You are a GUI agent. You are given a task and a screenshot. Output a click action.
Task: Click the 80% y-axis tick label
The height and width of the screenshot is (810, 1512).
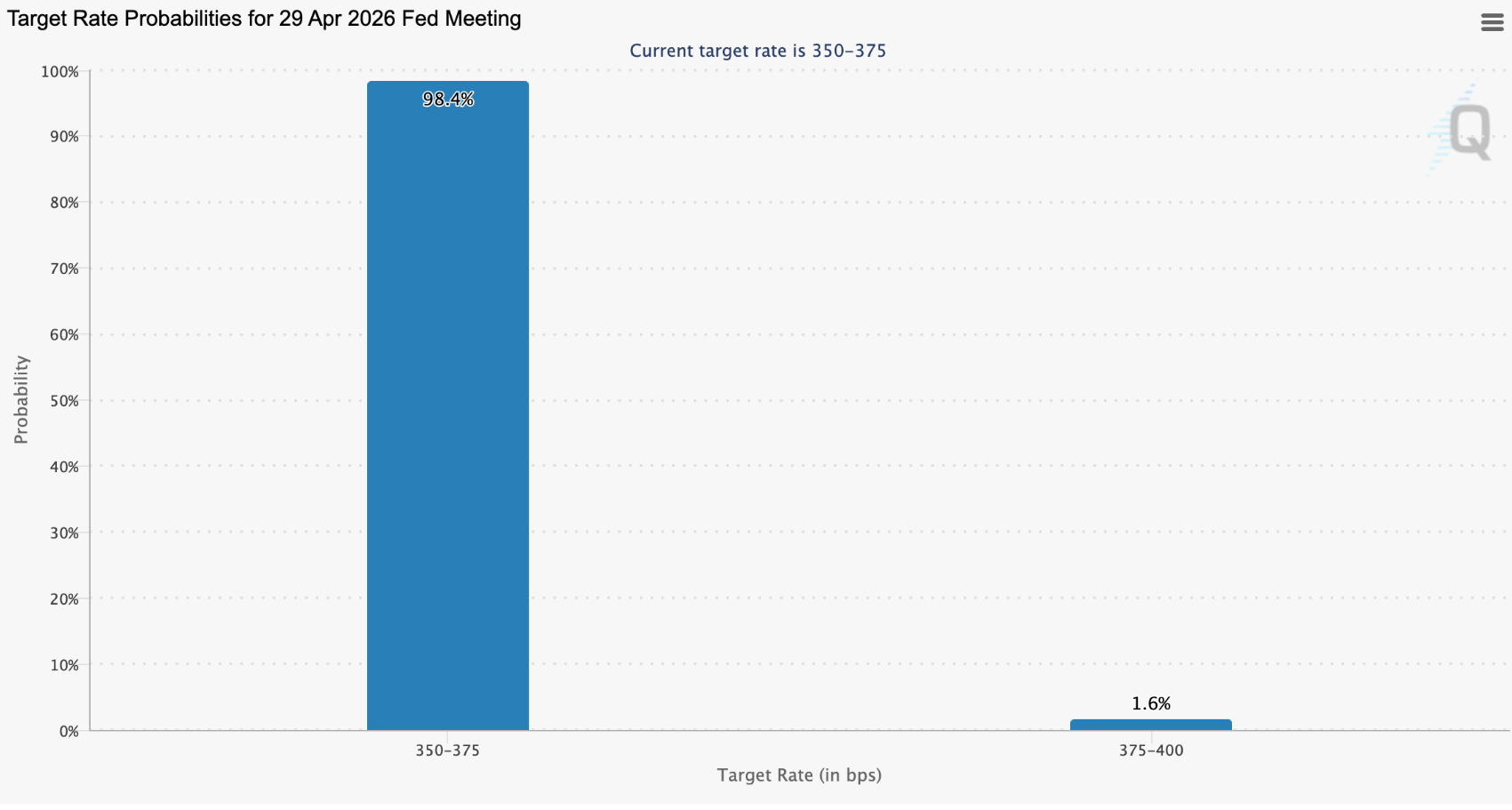[x=64, y=203]
